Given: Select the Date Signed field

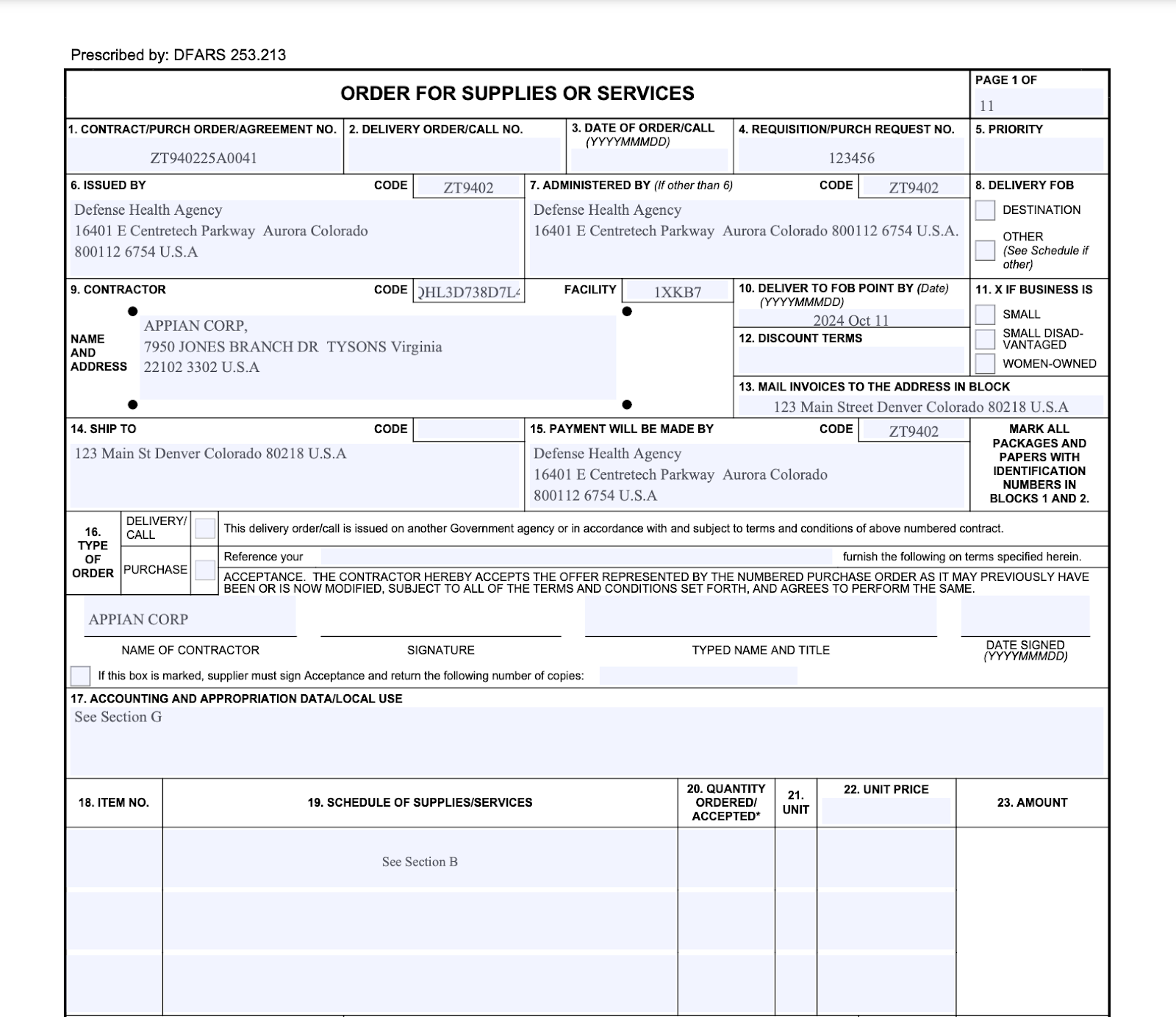Looking at the screenshot, I should (x=1025, y=616).
